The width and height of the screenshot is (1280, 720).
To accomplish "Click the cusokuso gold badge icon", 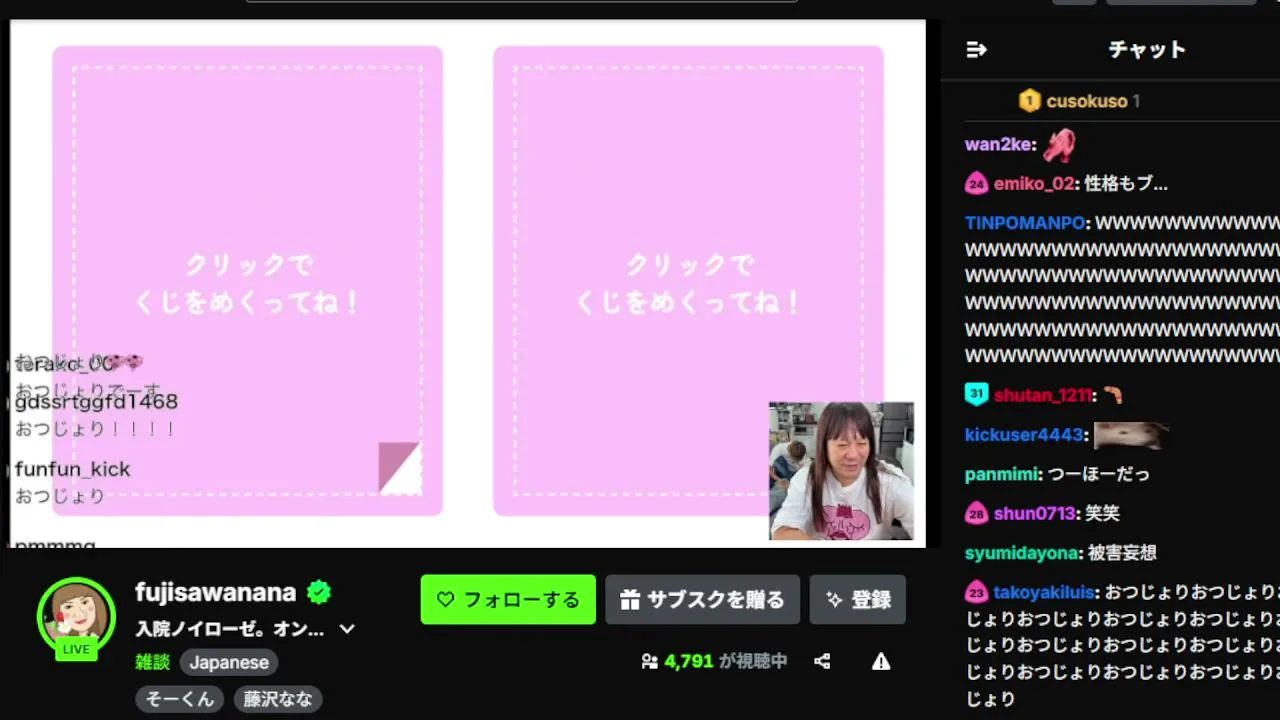I will point(1030,101).
